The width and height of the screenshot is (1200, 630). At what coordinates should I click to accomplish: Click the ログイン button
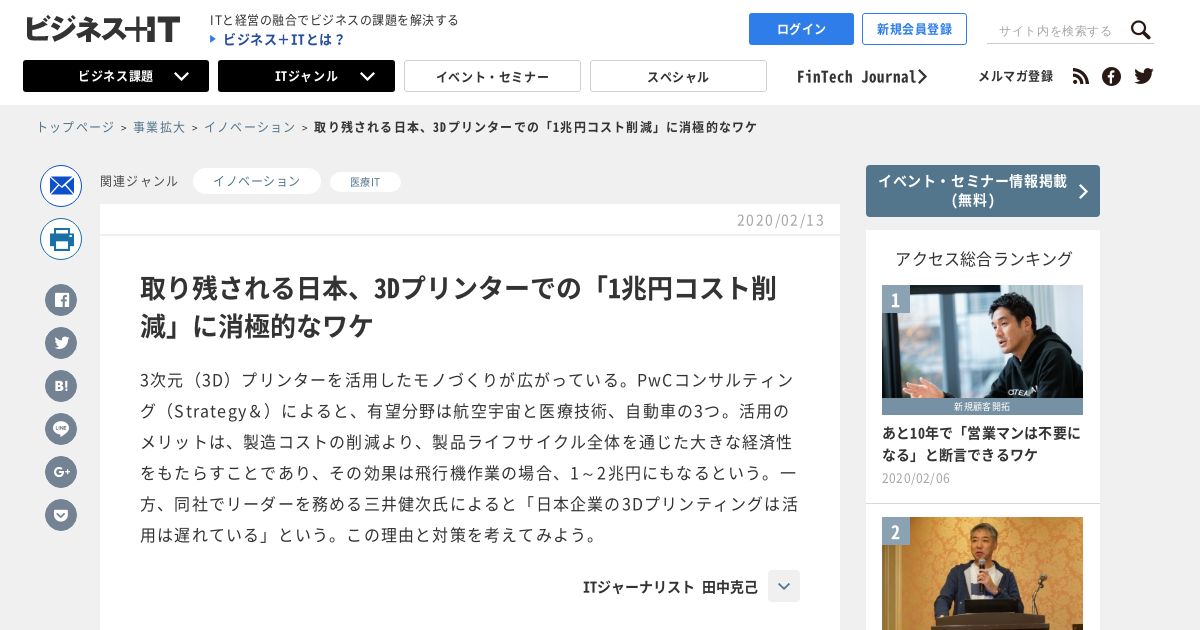pos(801,29)
